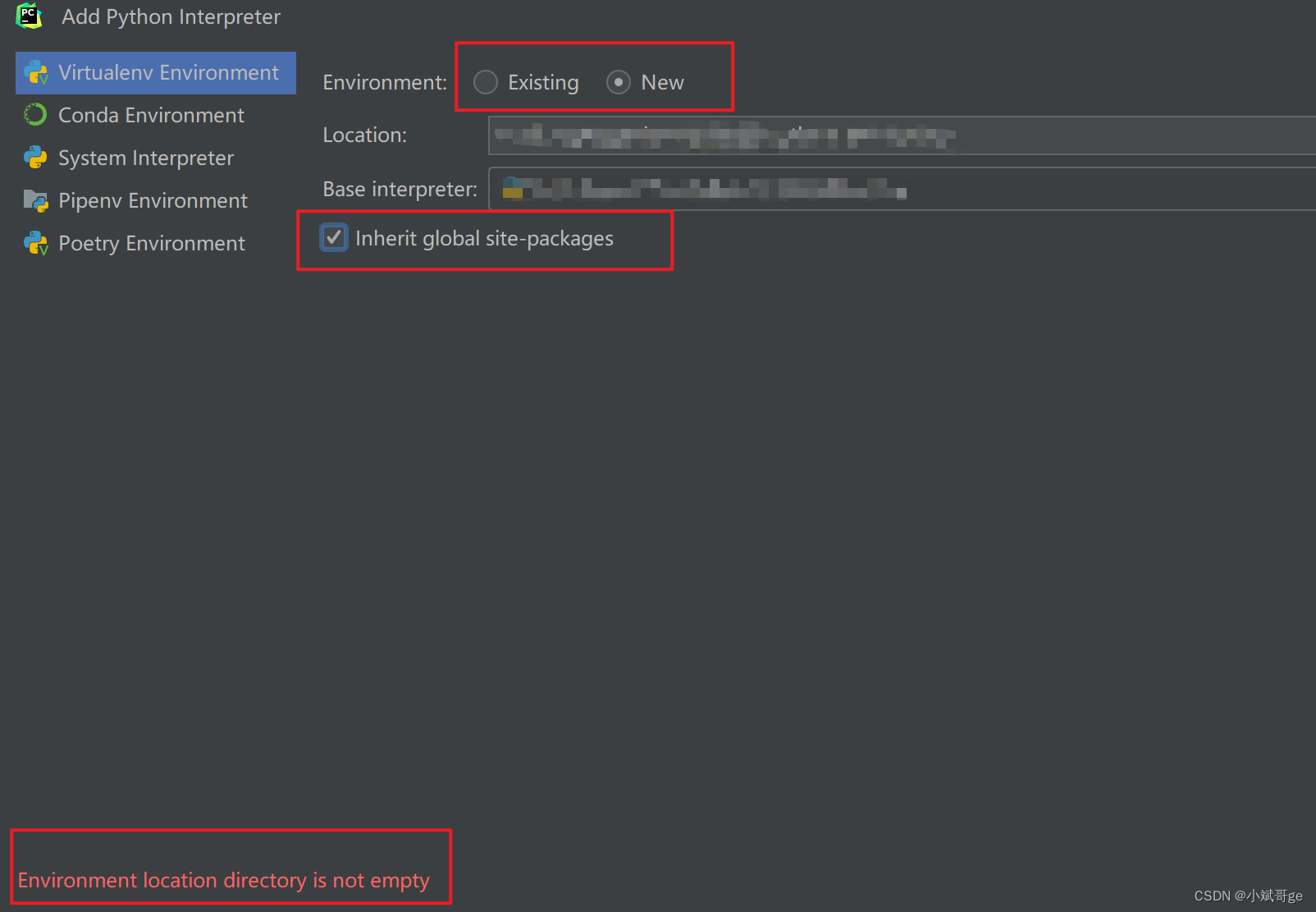This screenshot has width=1316, height=912.
Task: Select Conda Environment in sidebar
Action: [x=156, y=116]
